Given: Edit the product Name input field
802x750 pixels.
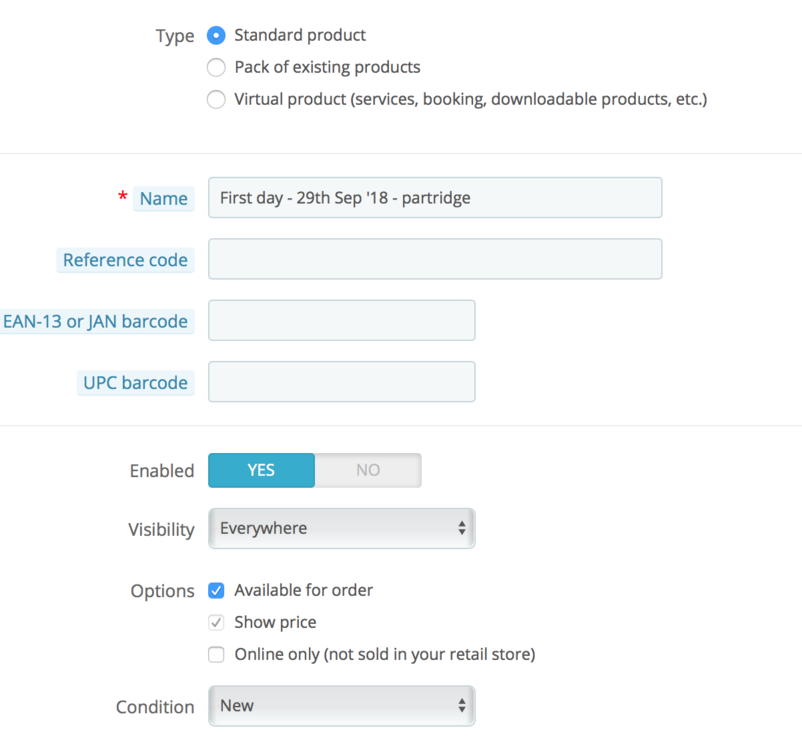Looking at the screenshot, I should coord(434,197).
